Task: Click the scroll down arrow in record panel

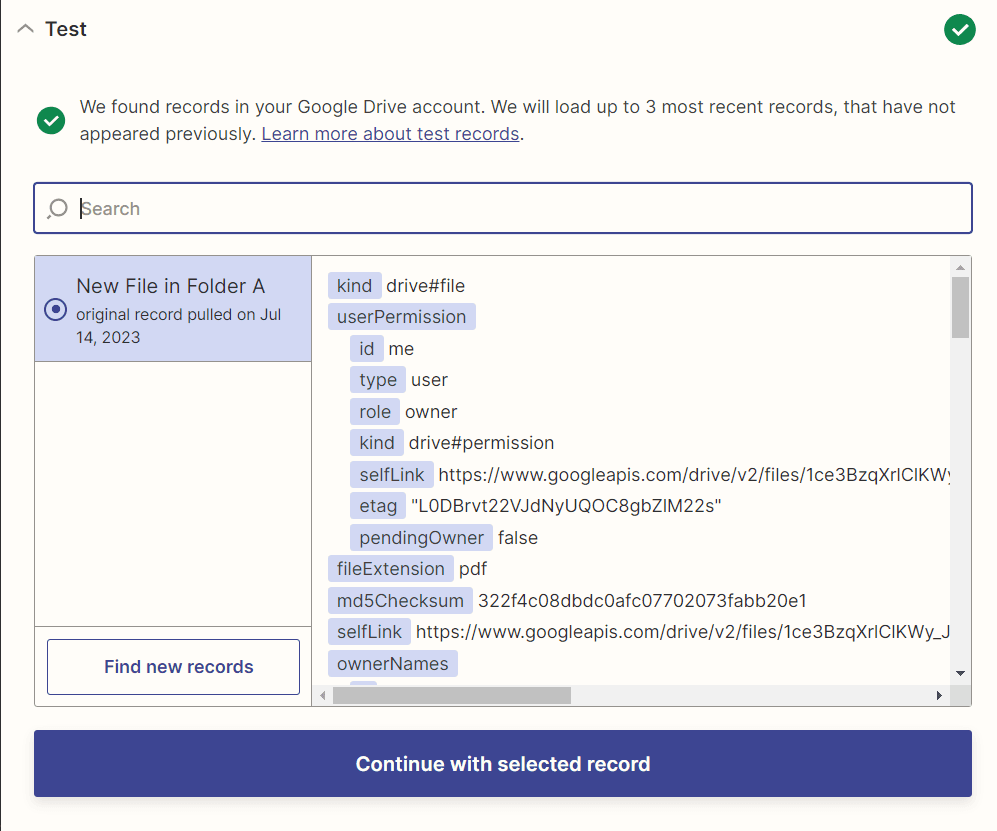Action: (960, 674)
